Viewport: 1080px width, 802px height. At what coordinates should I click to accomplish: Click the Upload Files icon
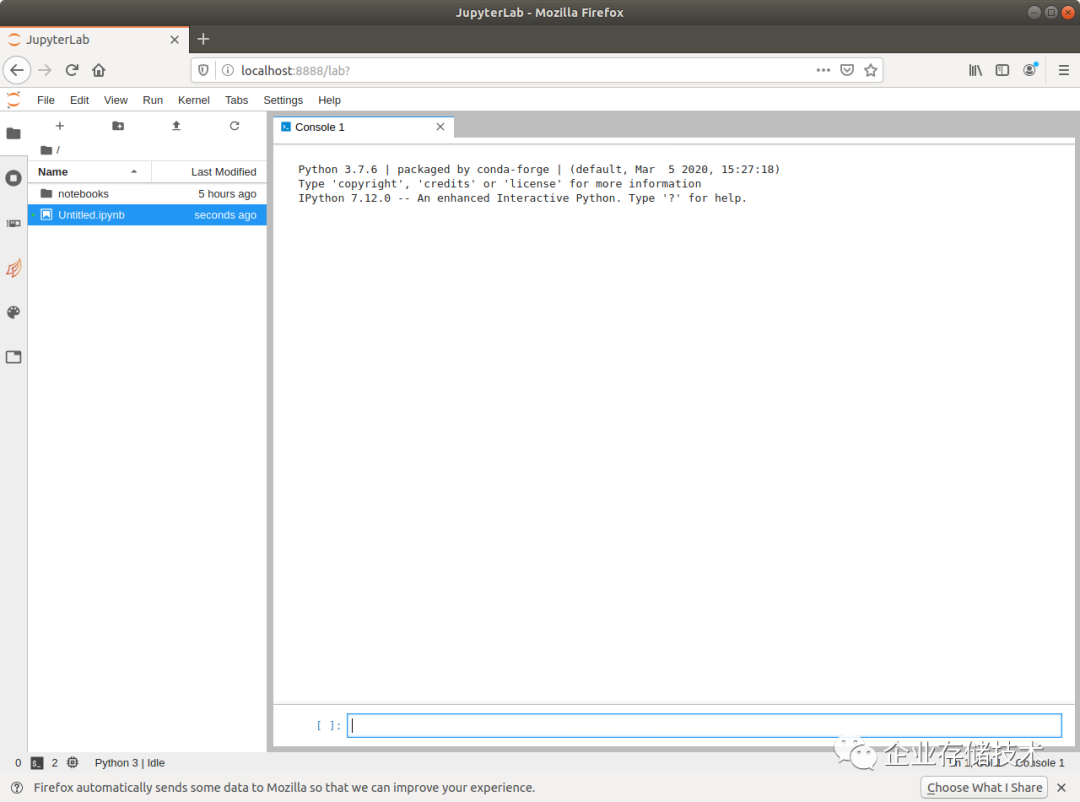176,125
